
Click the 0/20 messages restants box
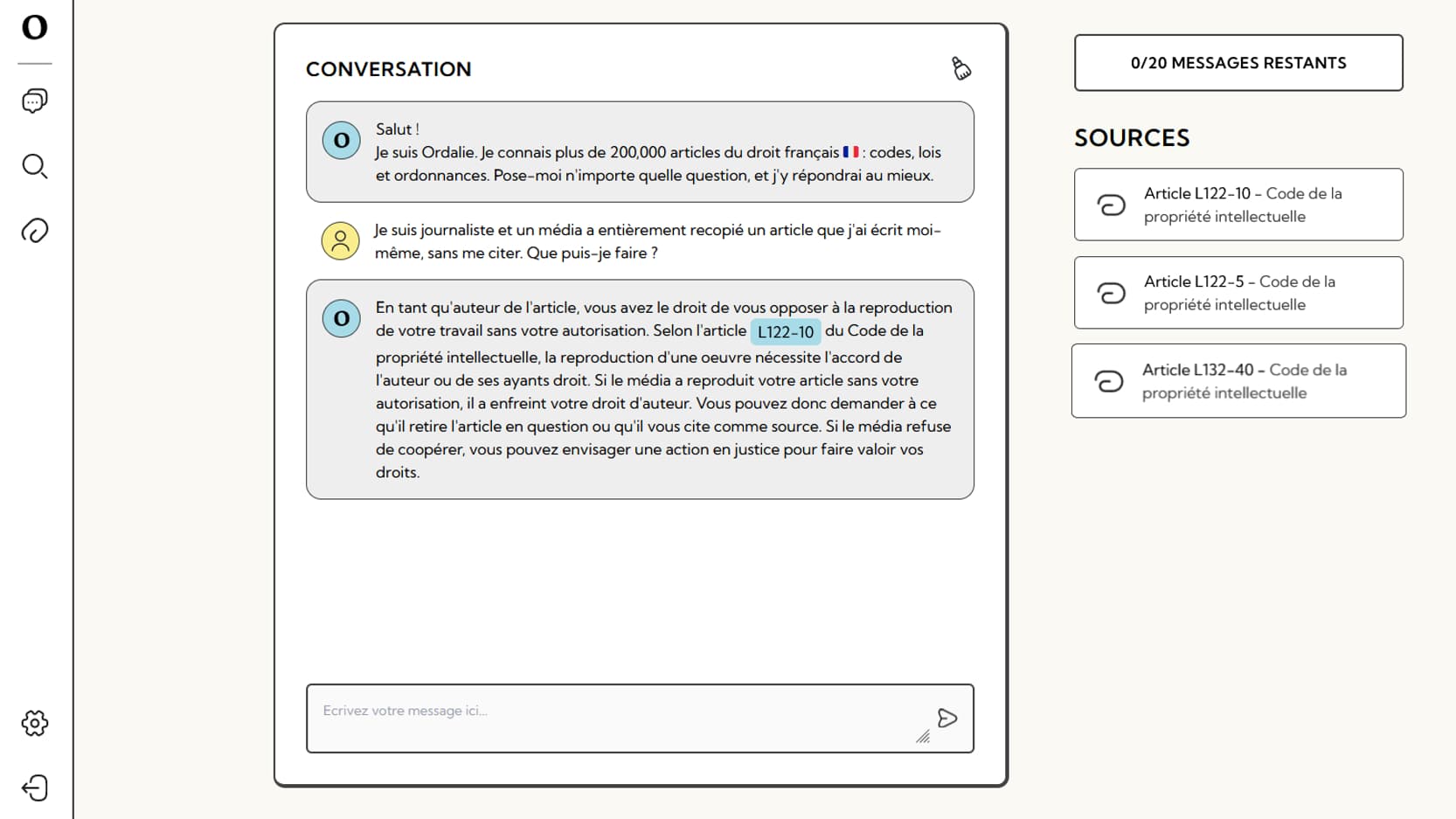[x=1238, y=63]
